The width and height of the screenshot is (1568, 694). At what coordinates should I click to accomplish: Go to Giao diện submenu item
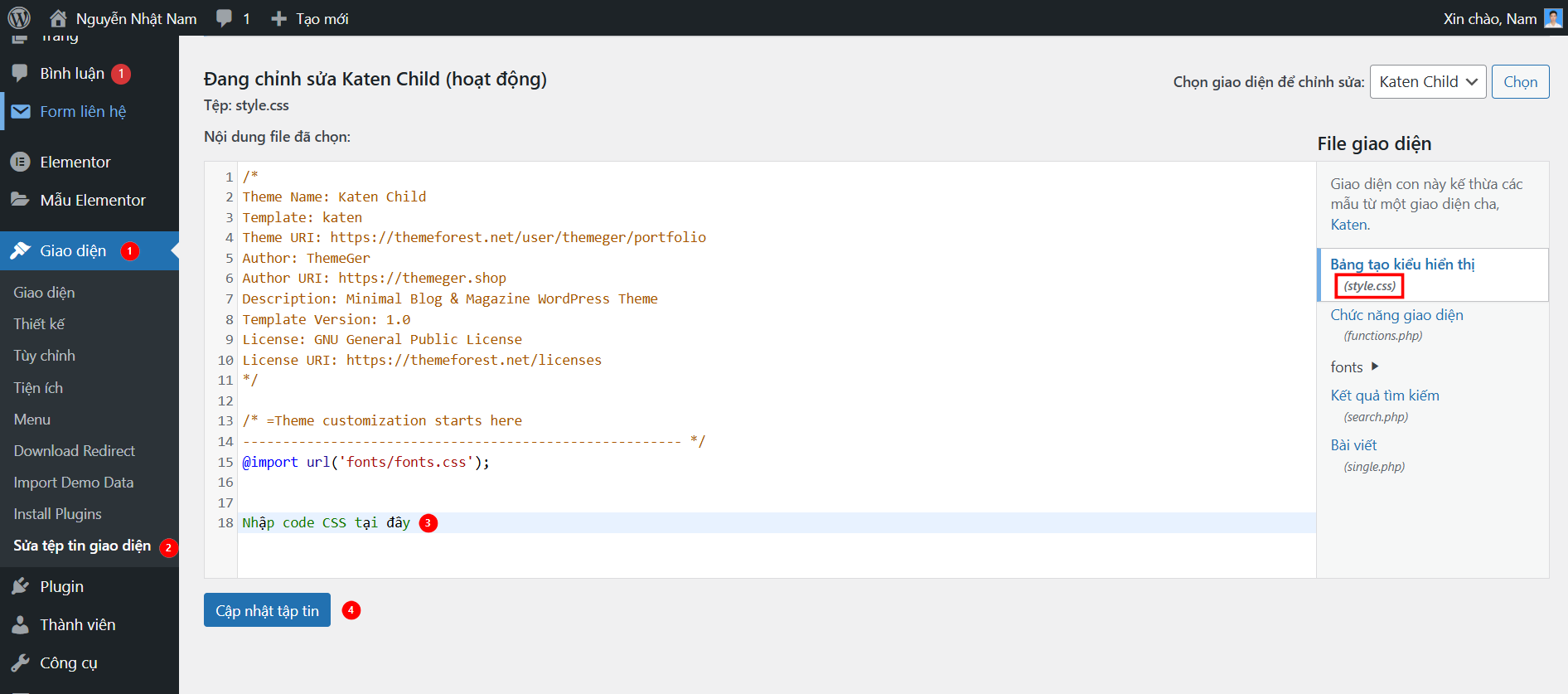tap(44, 292)
